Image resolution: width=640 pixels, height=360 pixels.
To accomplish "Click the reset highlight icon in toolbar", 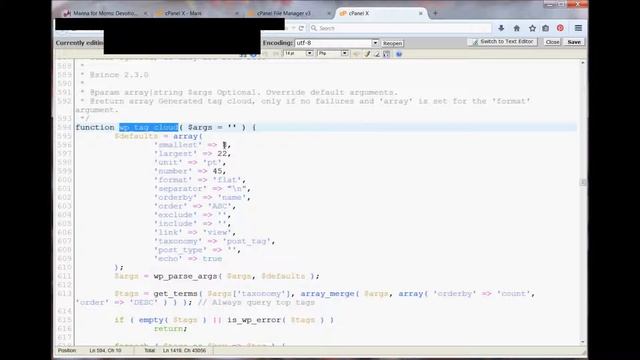I will click(x=377, y=53).
